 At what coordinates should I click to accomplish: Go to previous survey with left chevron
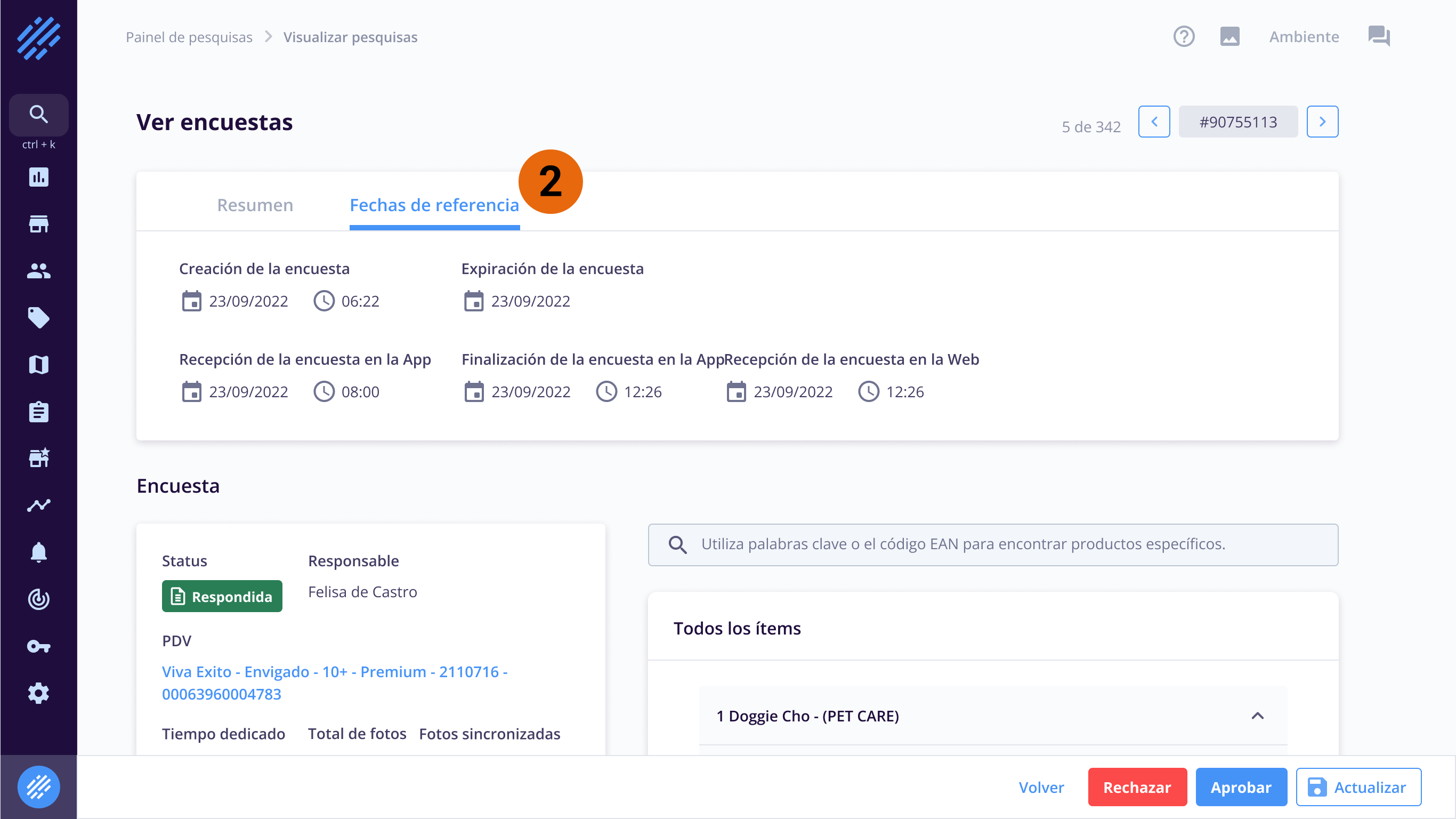(x=1154, y=122)
